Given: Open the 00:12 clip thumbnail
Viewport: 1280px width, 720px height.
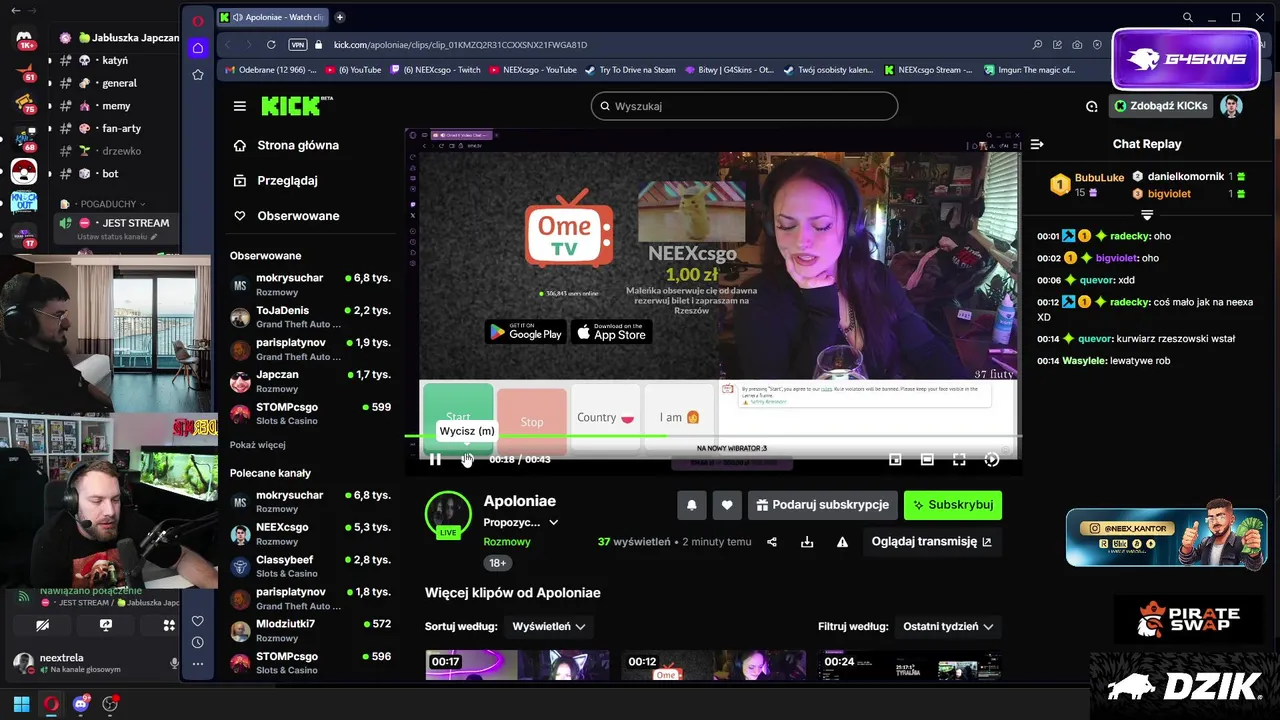Looking at the screenshot, I should [x=714, y=665].
